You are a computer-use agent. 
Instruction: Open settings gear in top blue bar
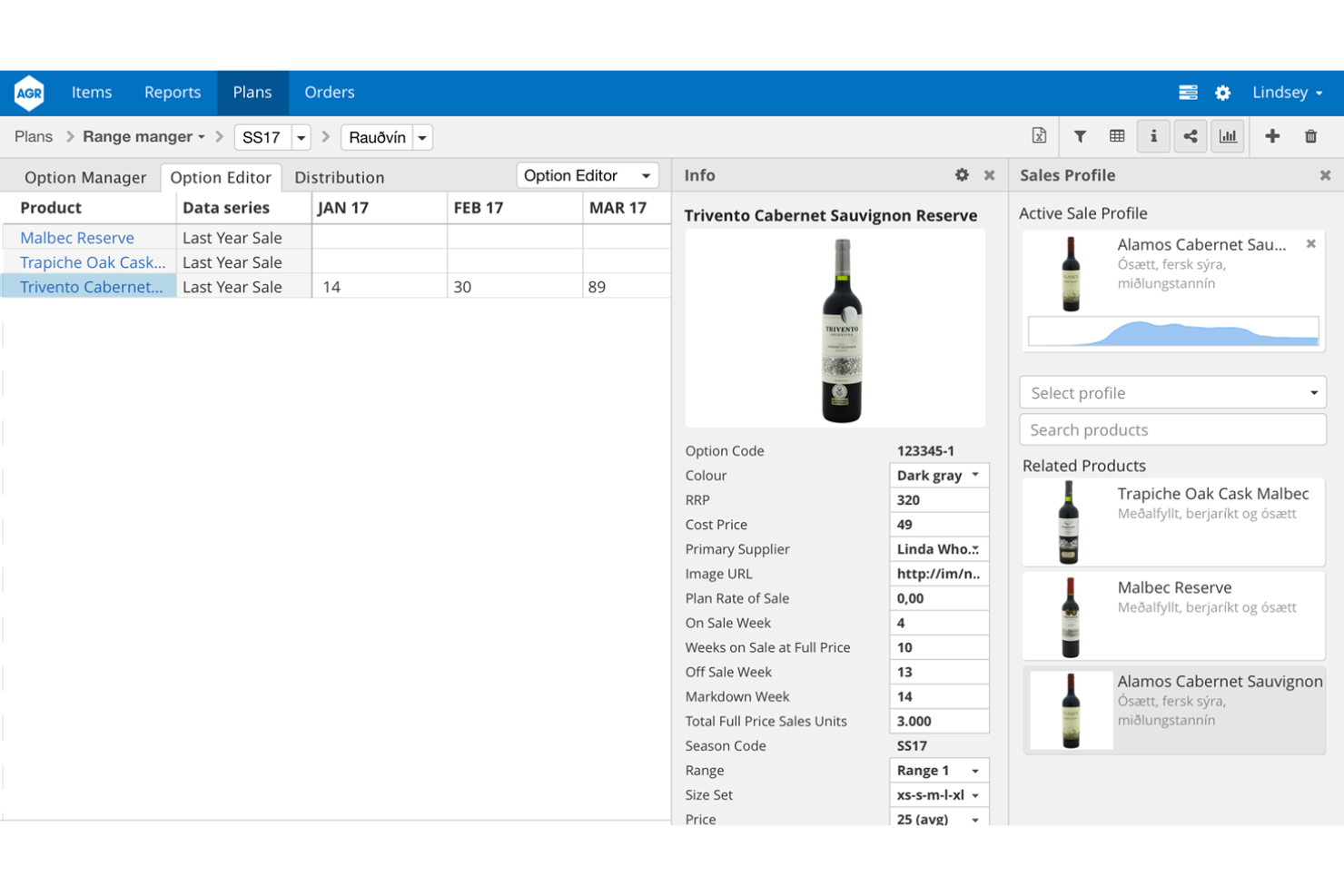click(1223, 93)
